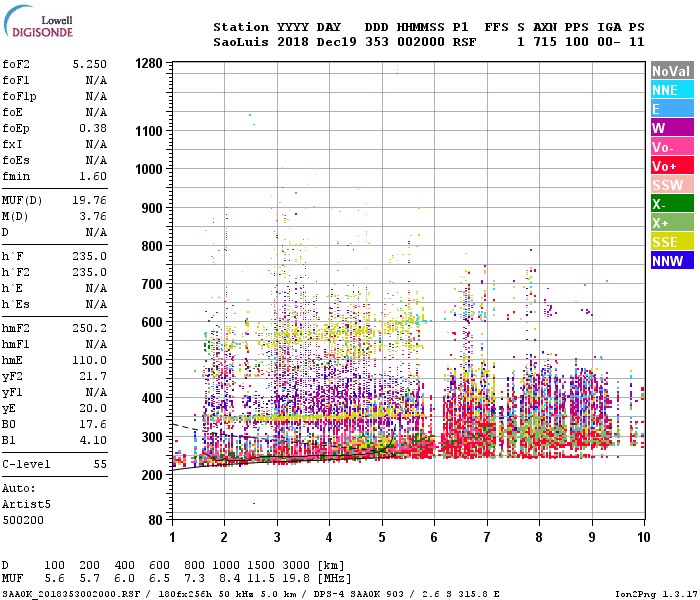
Task: Click the hmF2 value 250.2
Action: point(90,328)
